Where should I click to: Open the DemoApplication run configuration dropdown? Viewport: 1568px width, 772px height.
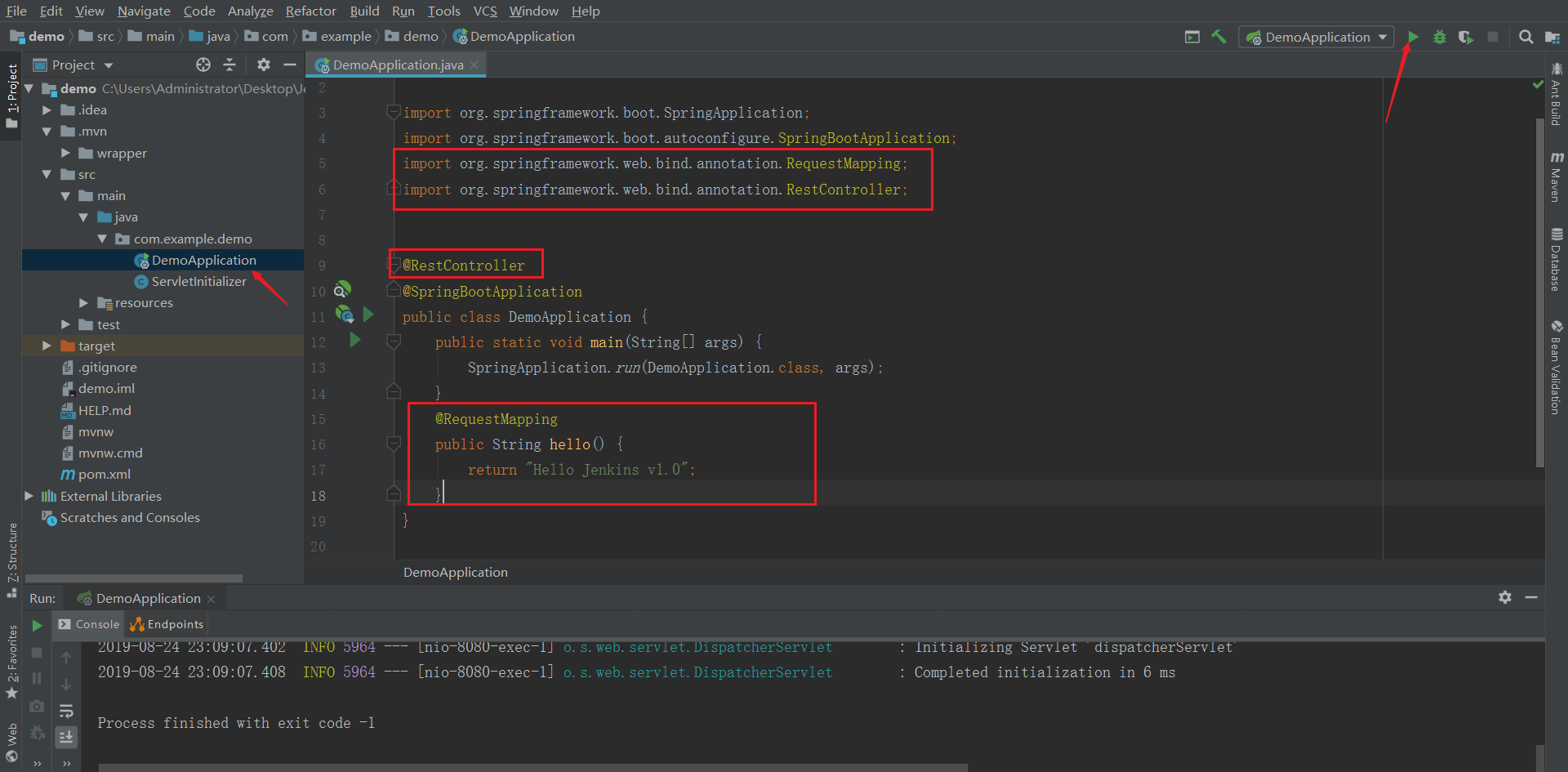click(x=1316, y=37)
